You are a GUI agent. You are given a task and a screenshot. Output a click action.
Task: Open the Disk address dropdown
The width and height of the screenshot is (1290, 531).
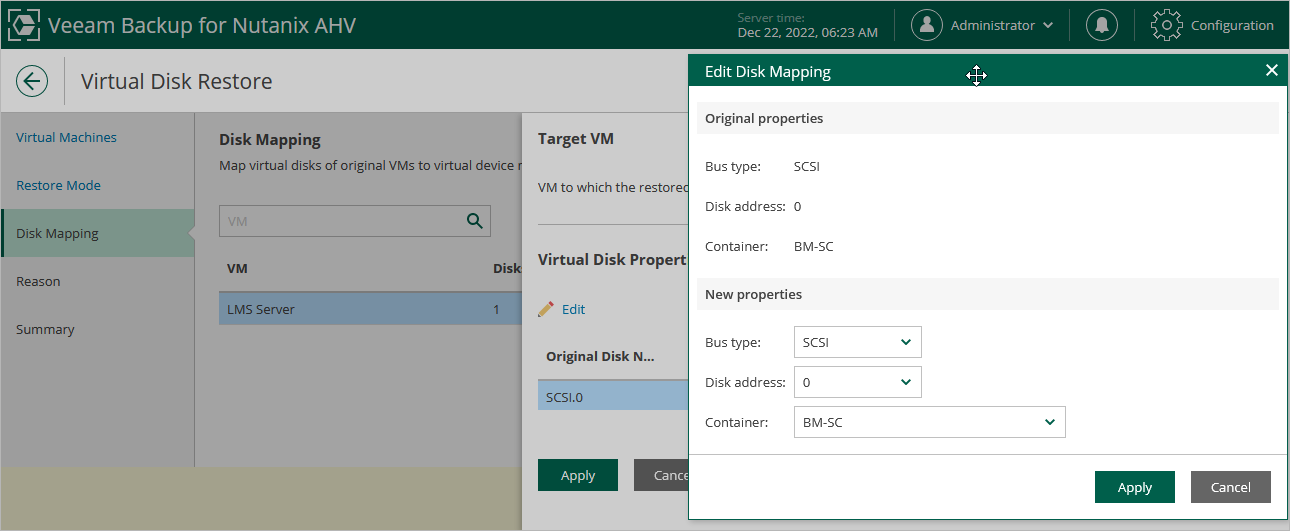point(857,382)
